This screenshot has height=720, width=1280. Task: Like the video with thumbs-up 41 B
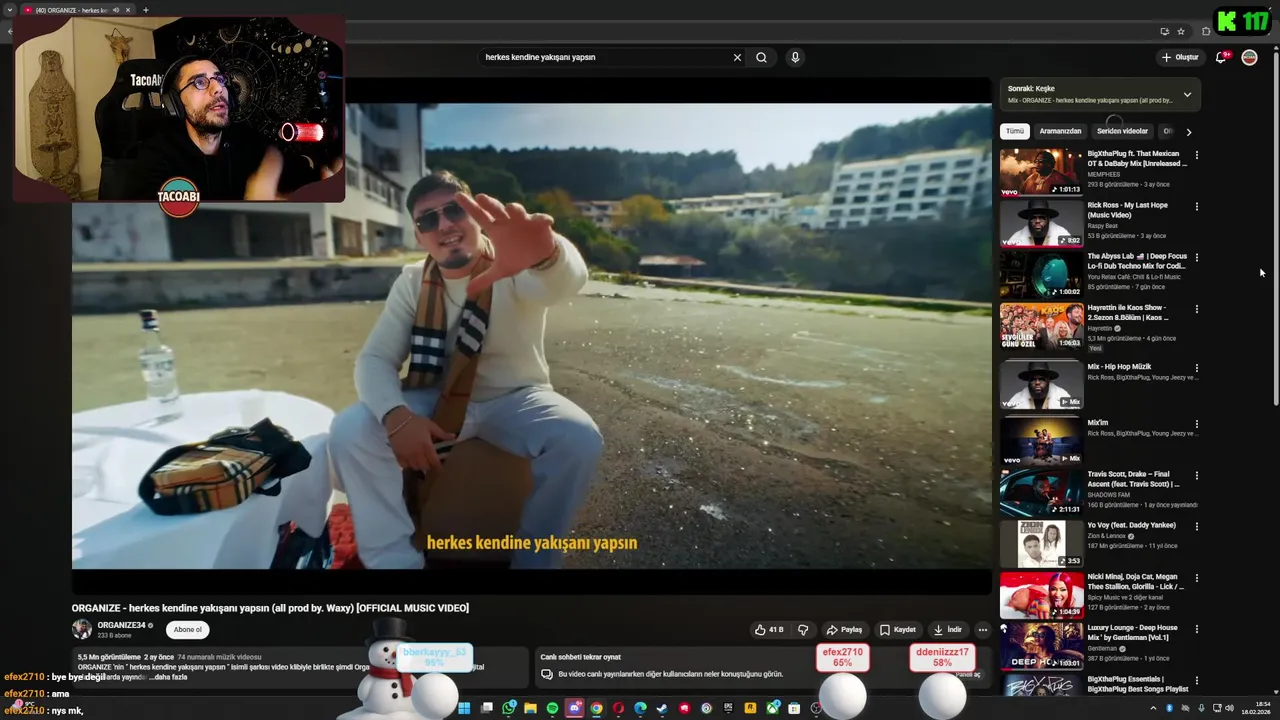769,630
